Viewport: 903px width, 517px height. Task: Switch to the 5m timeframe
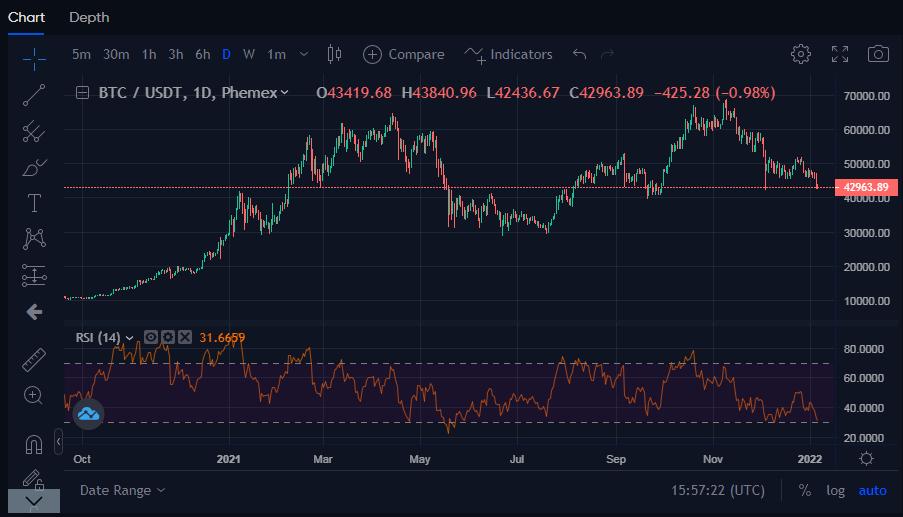tap(81, 54)
